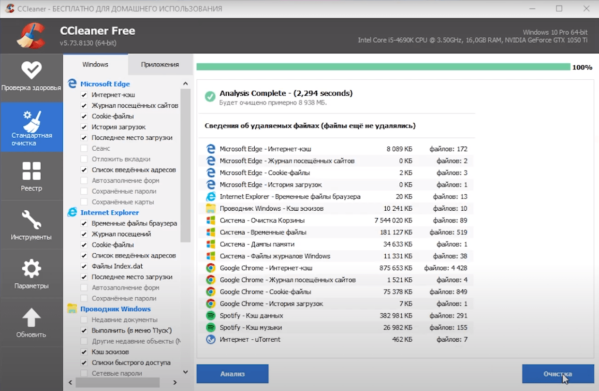Click Spotify icon of Кэш музыки row
Screen dimensions: 599x391
click(210, 327)
